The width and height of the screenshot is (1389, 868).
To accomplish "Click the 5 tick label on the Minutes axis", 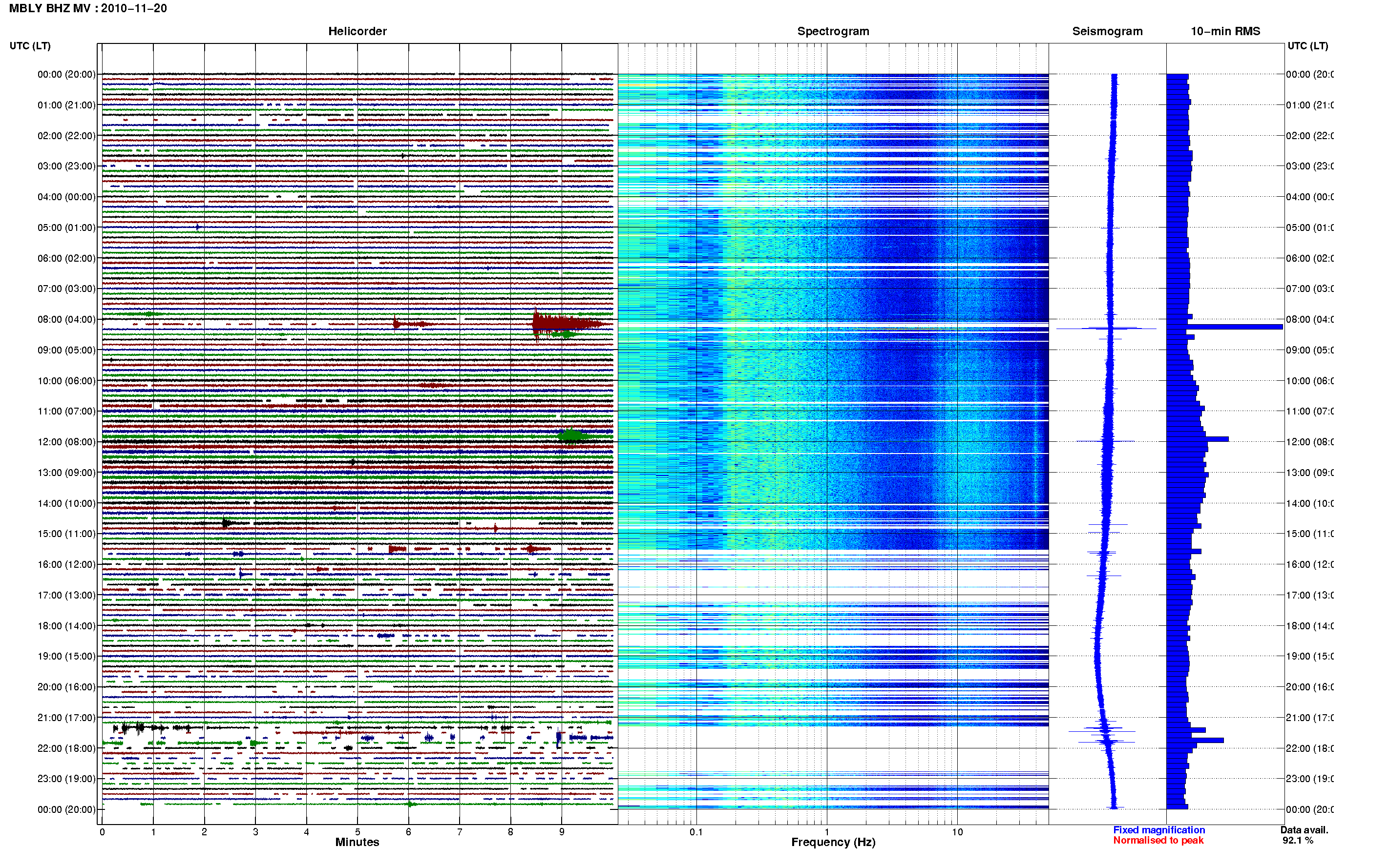I will [357, 832].
